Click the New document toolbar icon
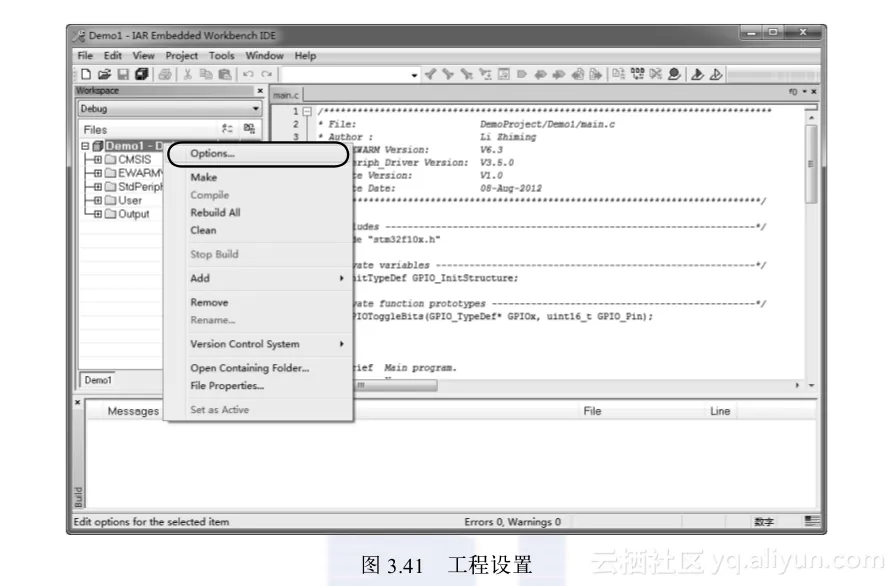896x586 pixels. coord(86,74)
